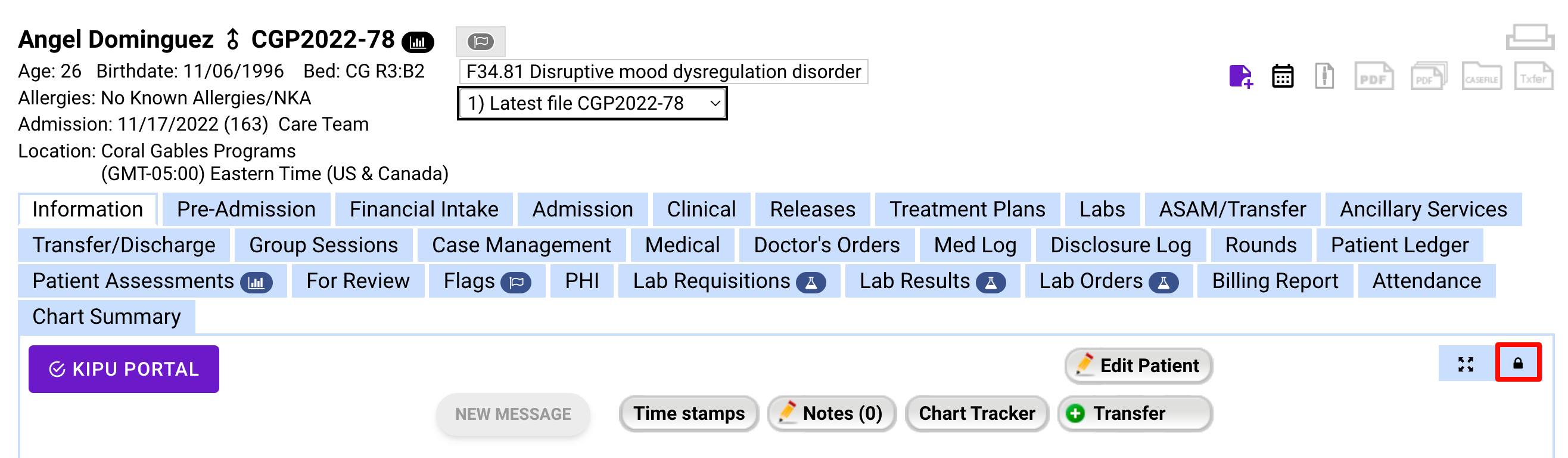This screenshot has height=458, width=1568.
Task: Open the KIPU PORTAL button
Action: [x=123, y=369]
